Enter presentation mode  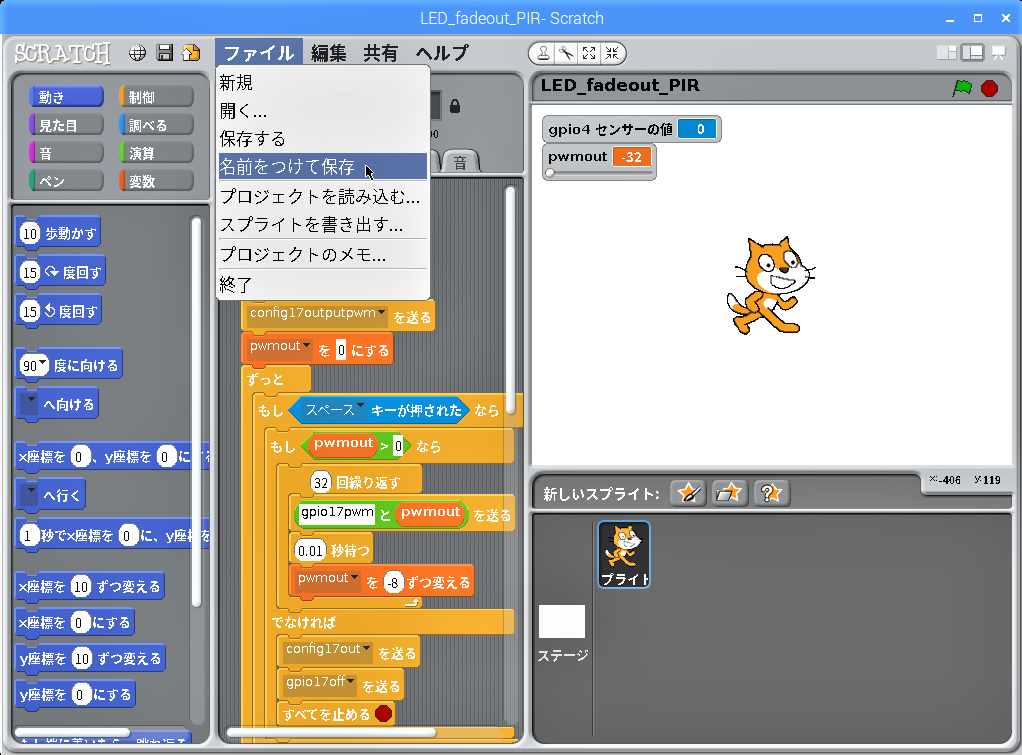point(998,53)
